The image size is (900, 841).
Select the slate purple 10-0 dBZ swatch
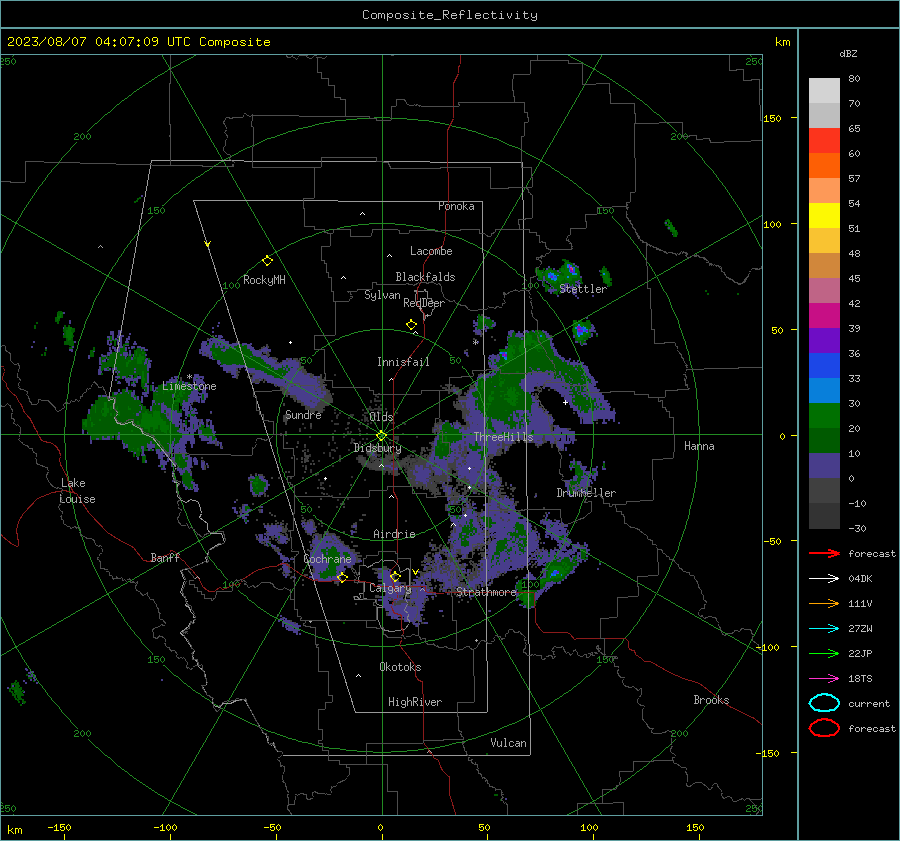tap(824, 465)
